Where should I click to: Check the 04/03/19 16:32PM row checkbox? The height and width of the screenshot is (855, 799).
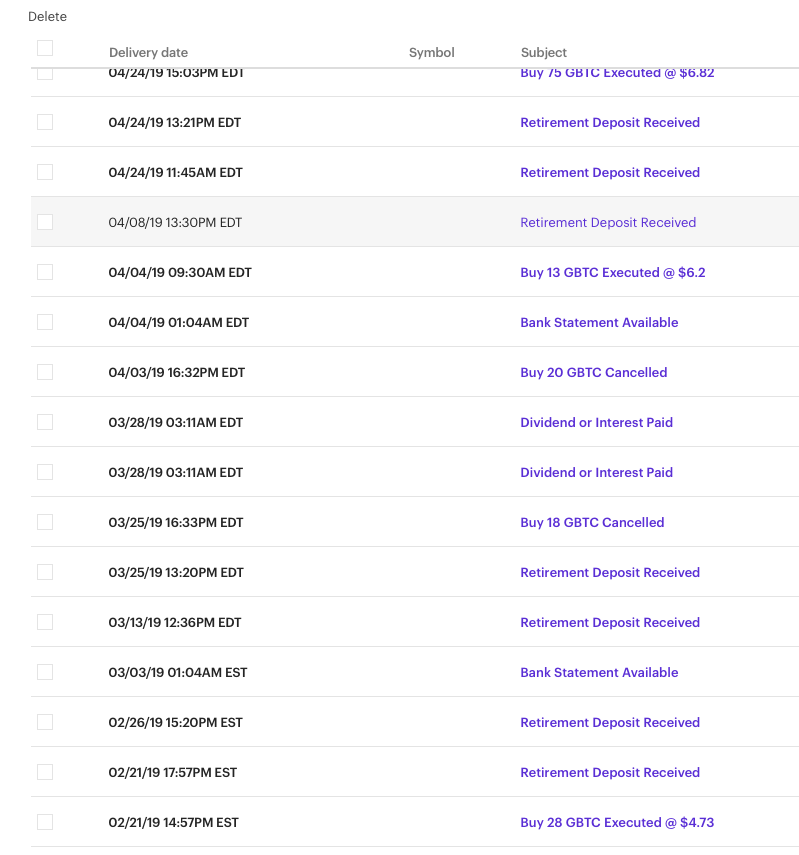[x=45, y=372]
